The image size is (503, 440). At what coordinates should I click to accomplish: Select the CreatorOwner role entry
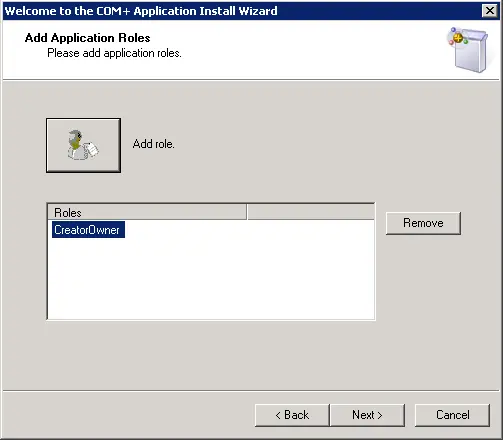coord(88,230)
